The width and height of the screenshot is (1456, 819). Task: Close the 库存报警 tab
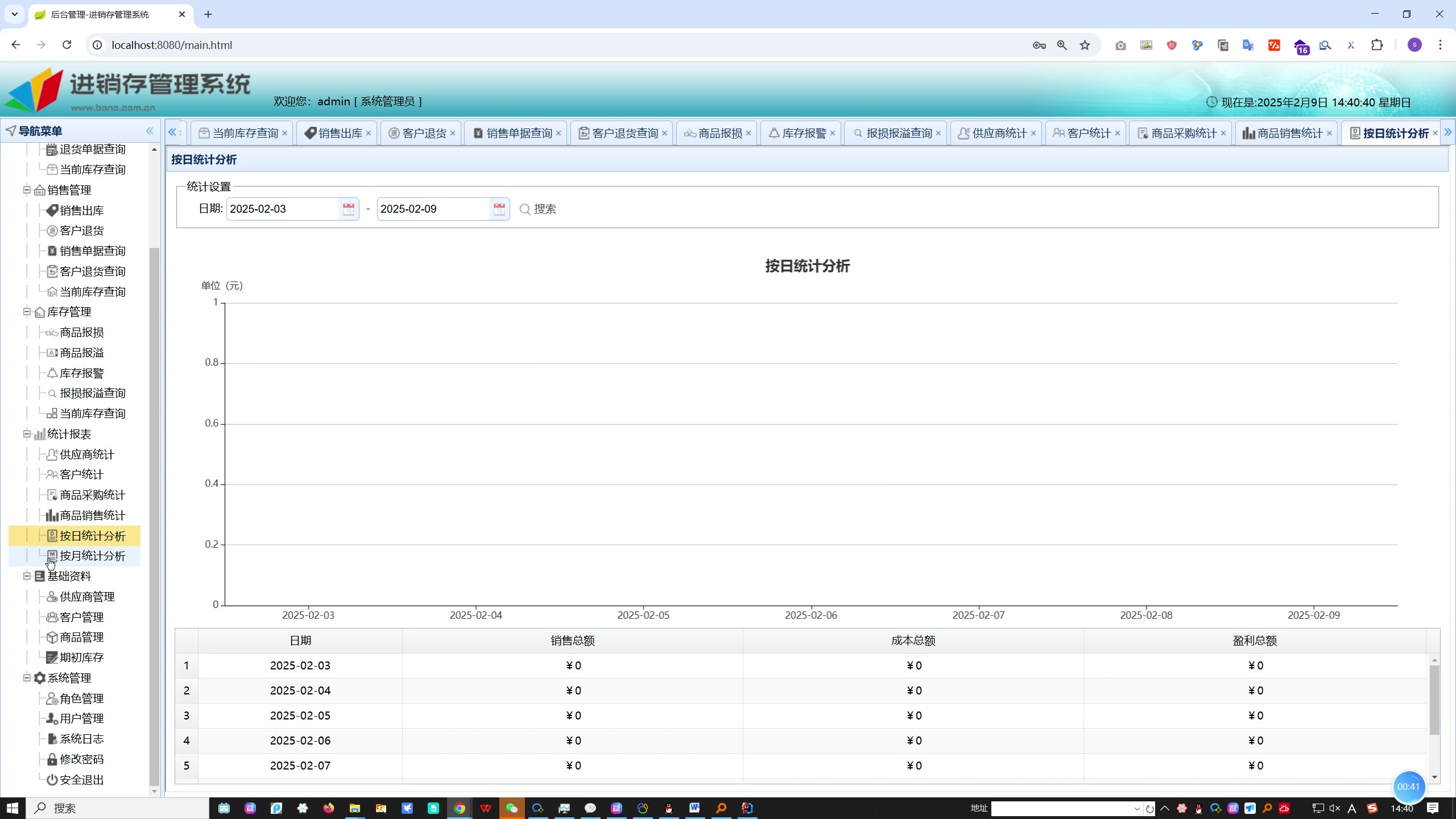833,133
